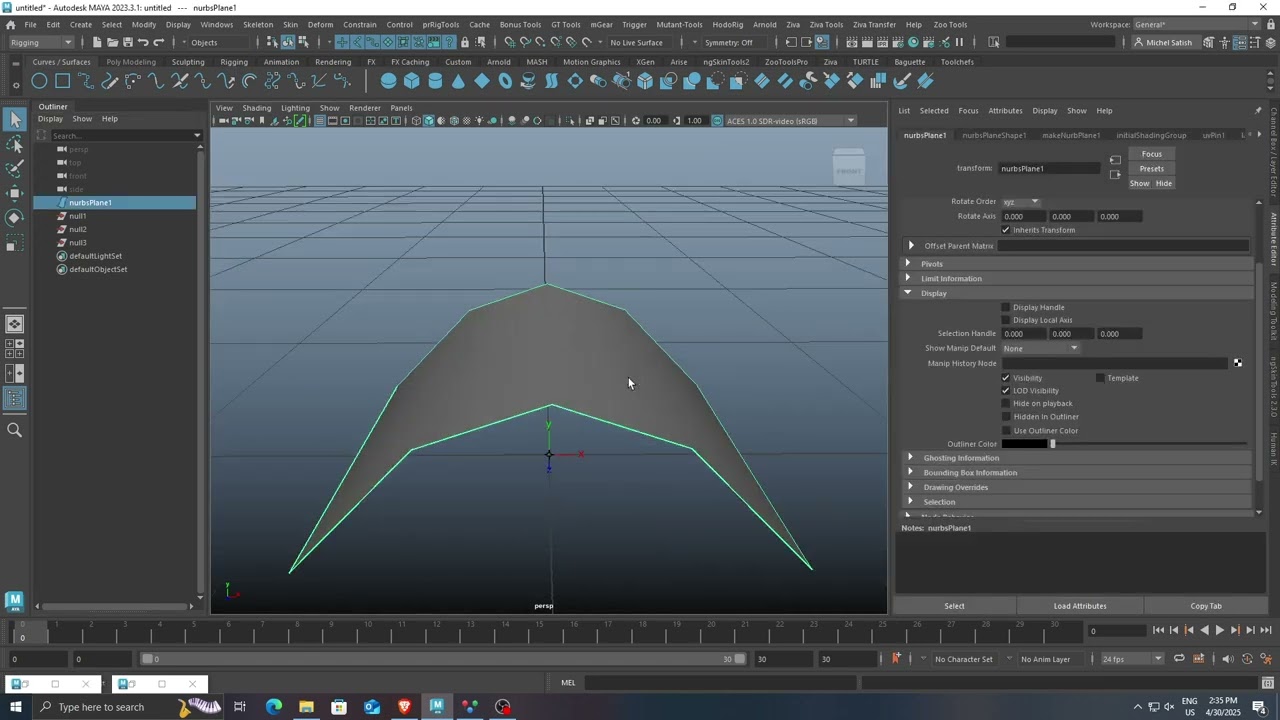Click the Focus button in Attribute Editor

(1152, 154)
